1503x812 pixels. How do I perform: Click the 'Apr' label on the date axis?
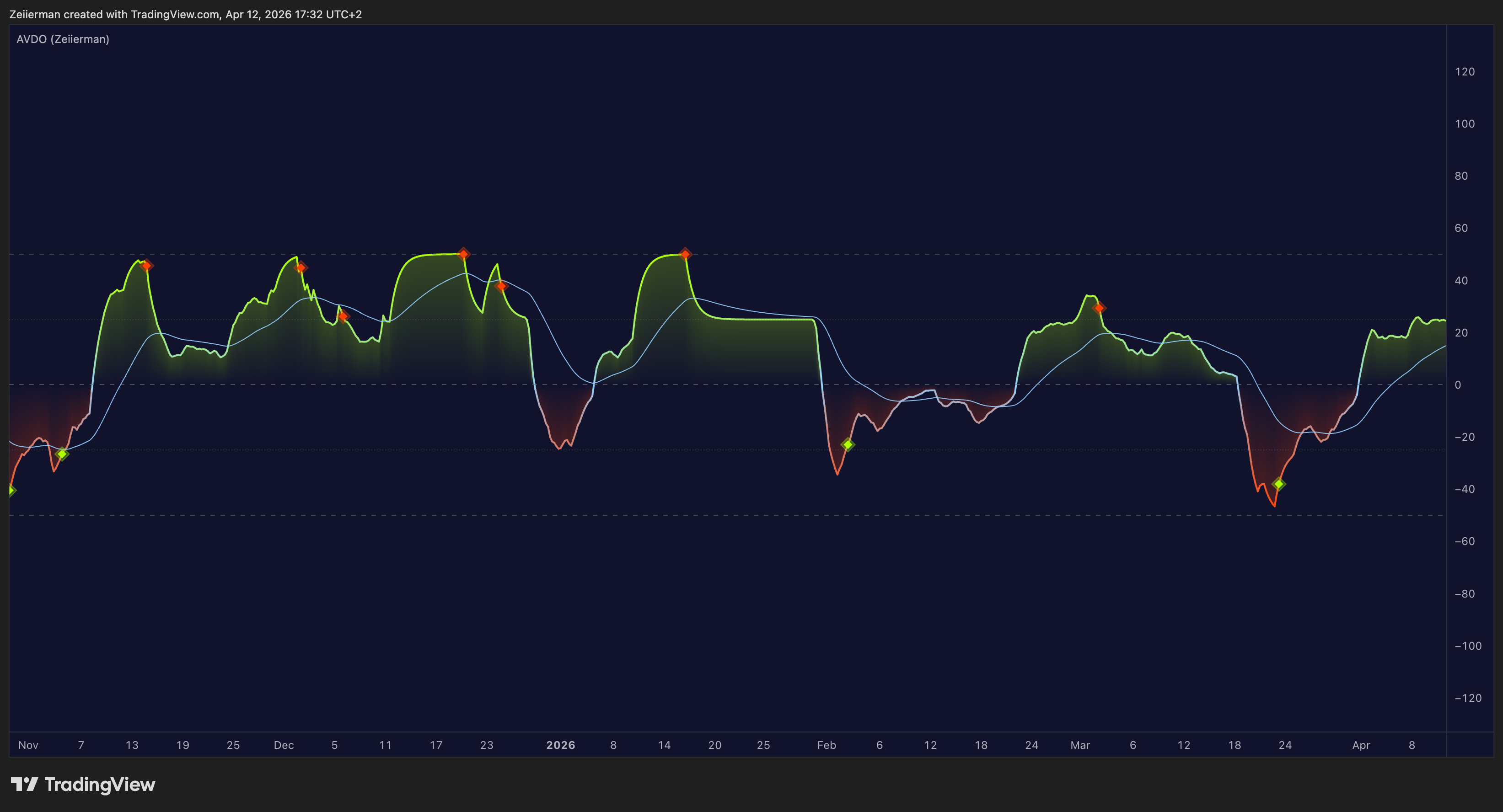1361,745
